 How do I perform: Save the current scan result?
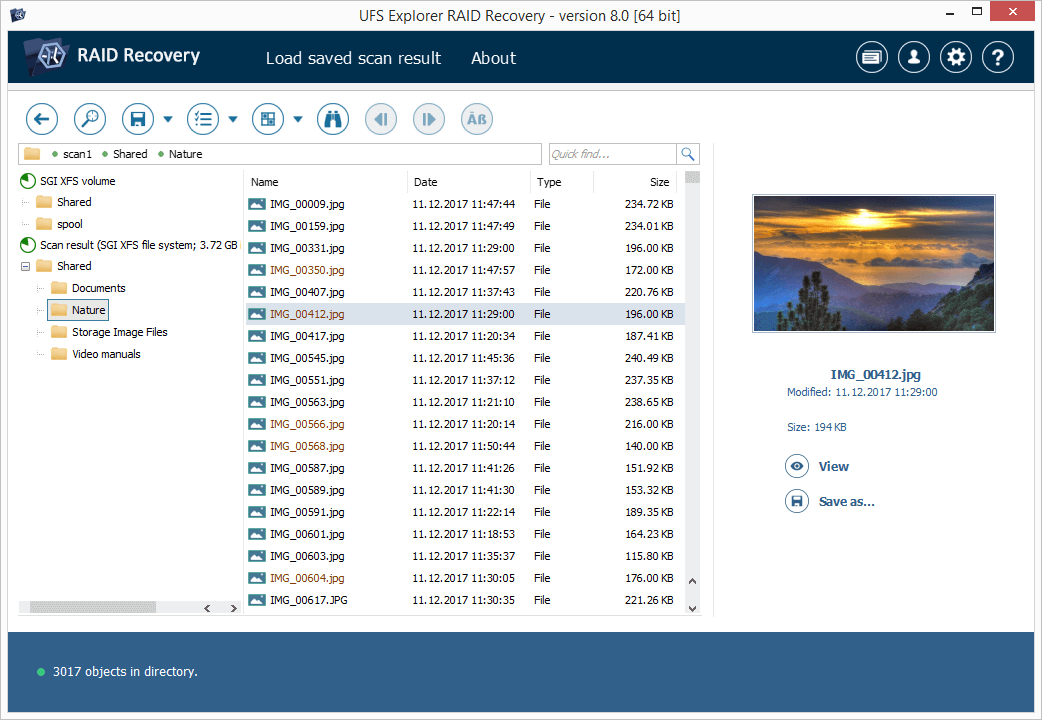137,118
